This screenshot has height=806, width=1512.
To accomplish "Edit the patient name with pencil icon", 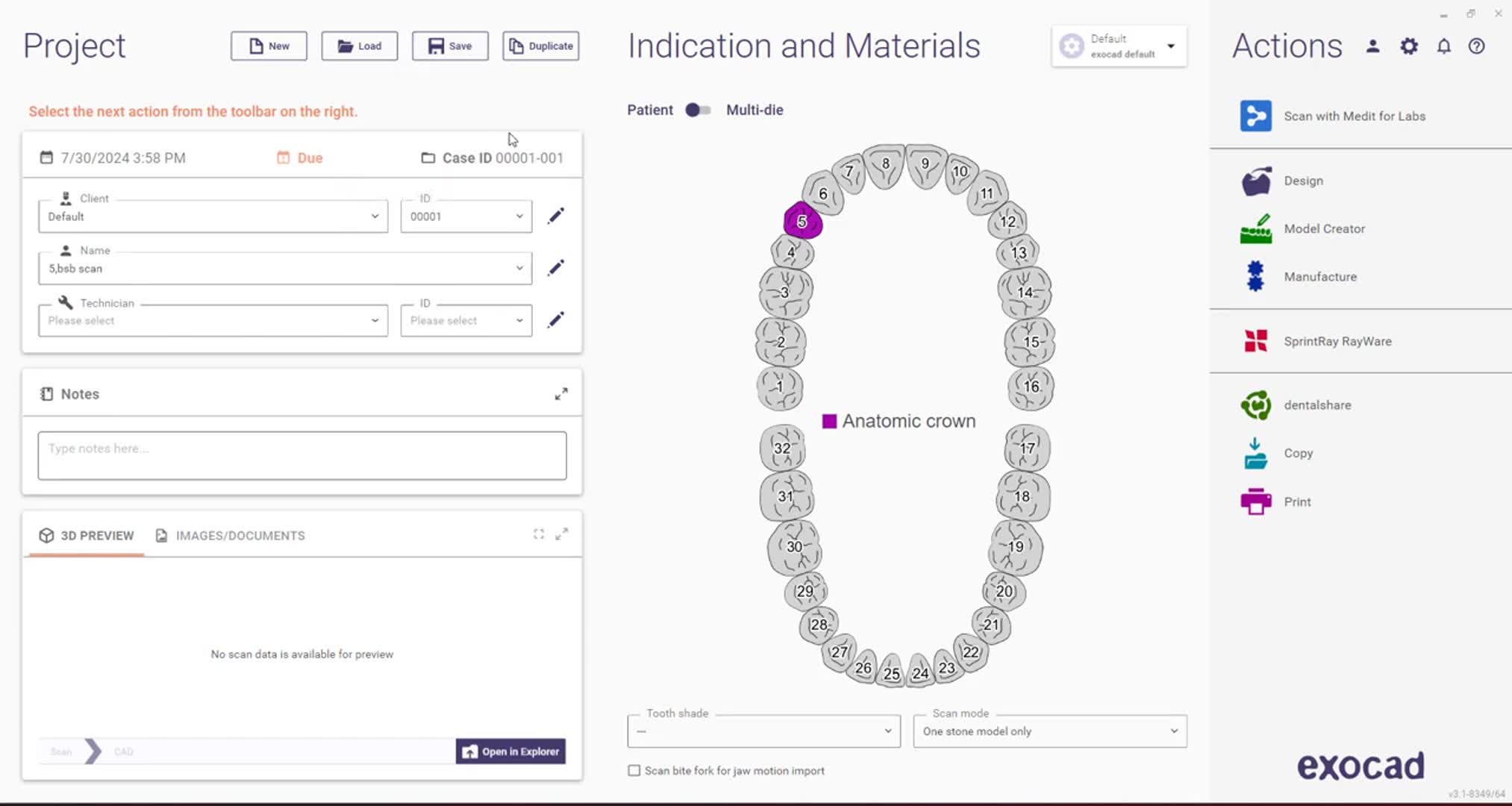I will coord(556,268).
